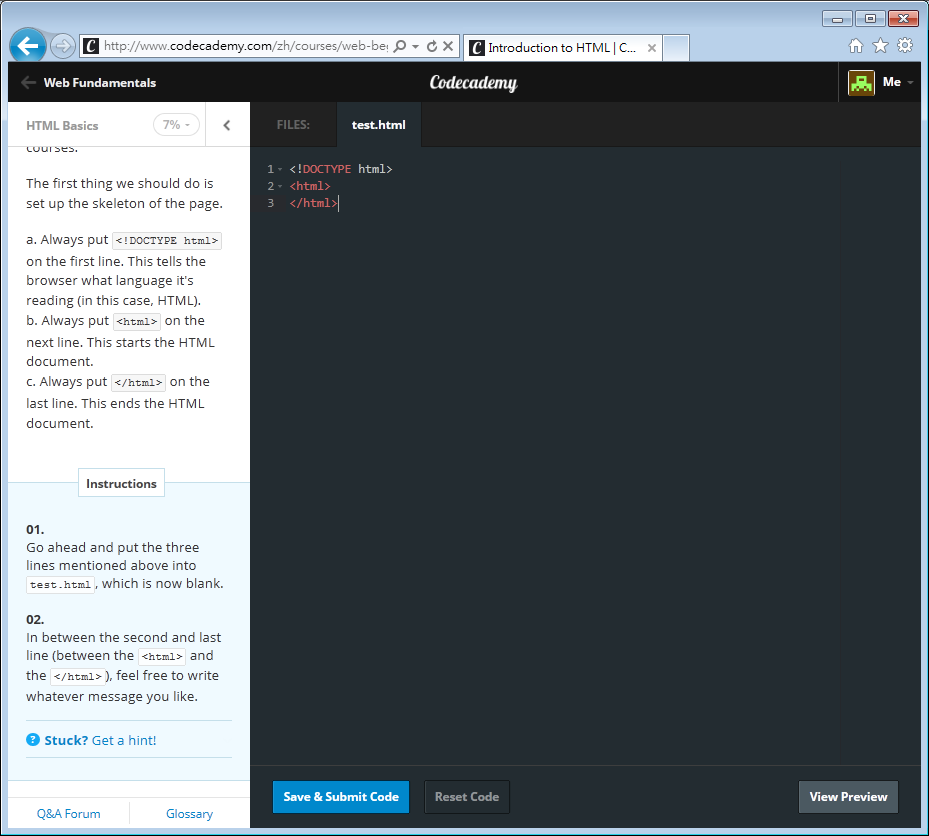Select the test.html file tab
Viewport: 929px width, 836px height.
(379, 125)
